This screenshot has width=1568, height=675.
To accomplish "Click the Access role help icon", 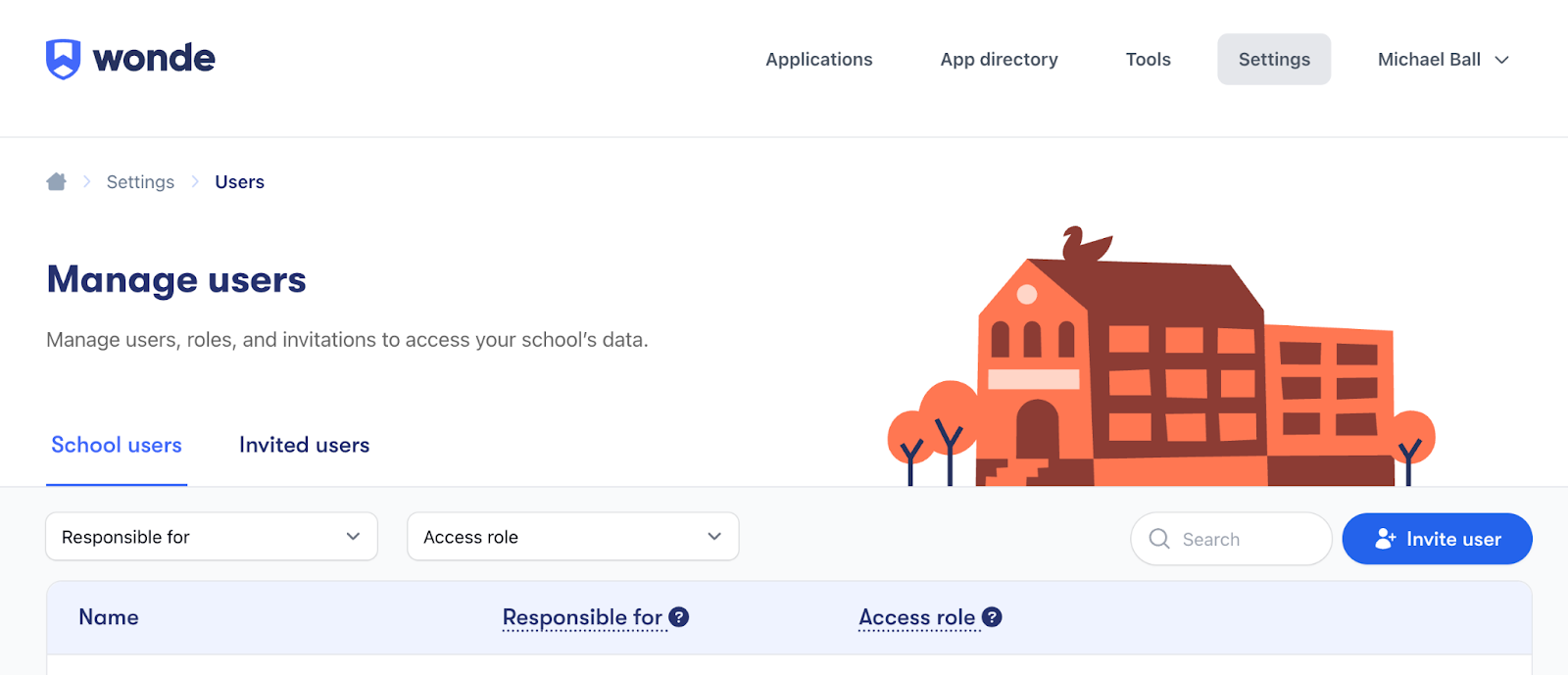I will point(992,617).
